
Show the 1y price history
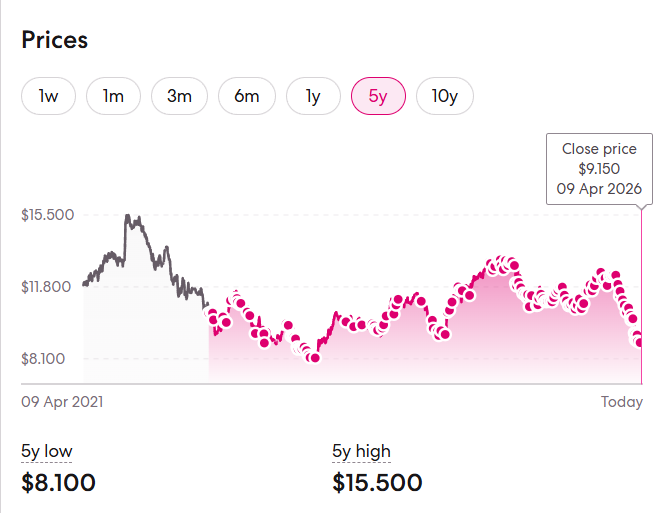[x=312, y=96]
